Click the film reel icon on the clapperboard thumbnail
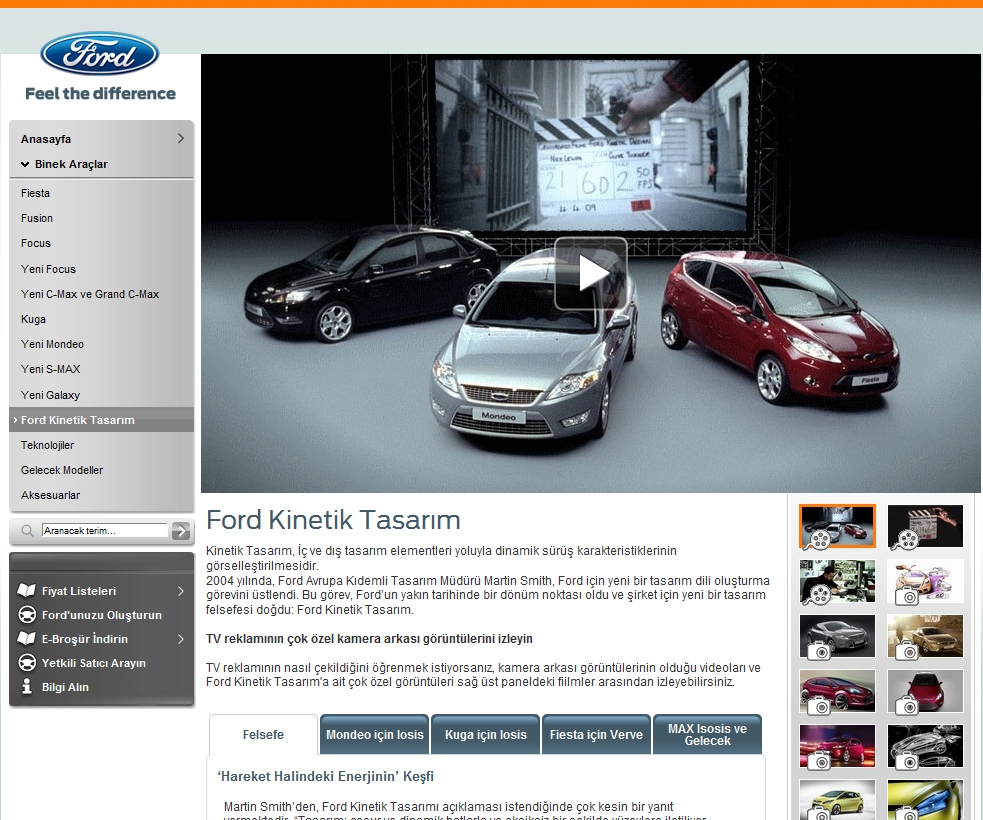 tap(907, 539)
